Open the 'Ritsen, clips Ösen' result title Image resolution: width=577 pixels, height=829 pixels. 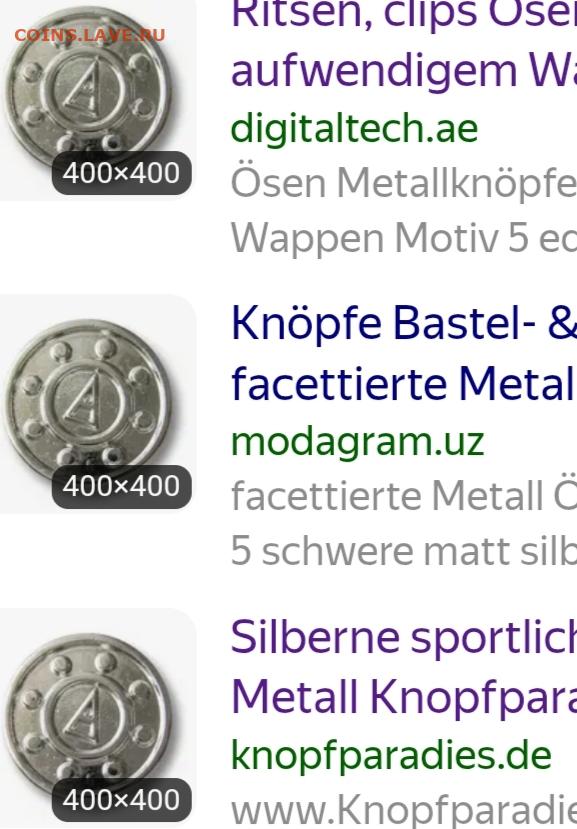point(404,14)
